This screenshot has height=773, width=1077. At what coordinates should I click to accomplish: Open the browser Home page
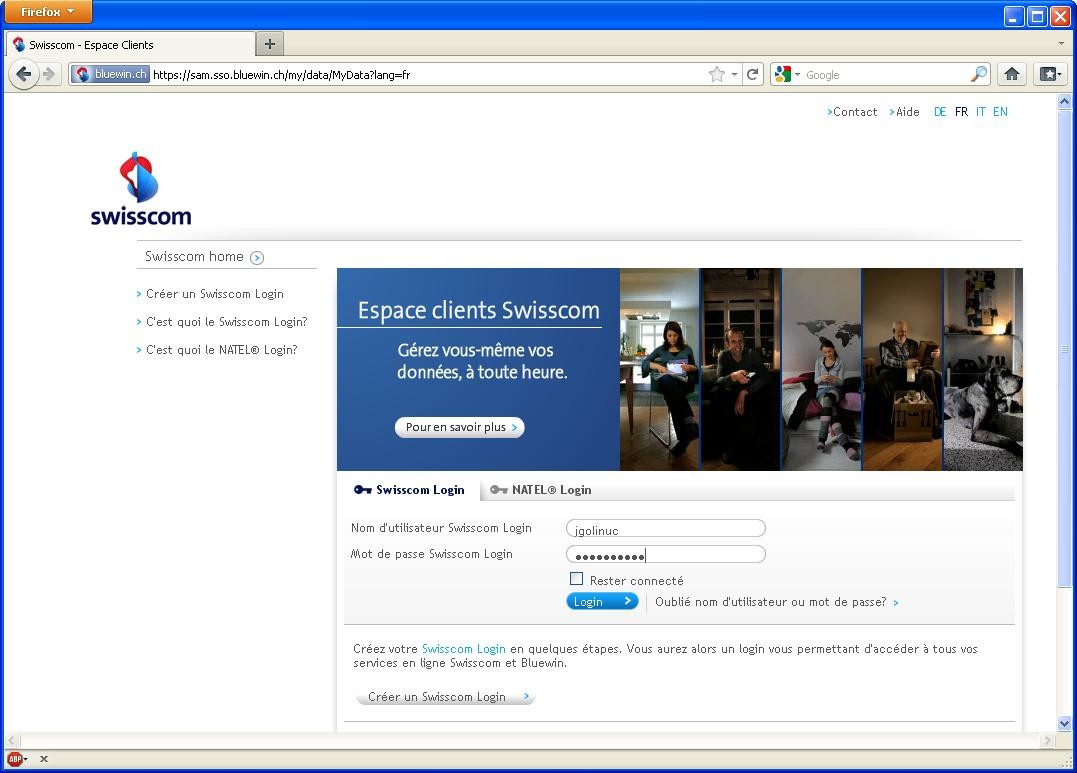pos(1012,74)
